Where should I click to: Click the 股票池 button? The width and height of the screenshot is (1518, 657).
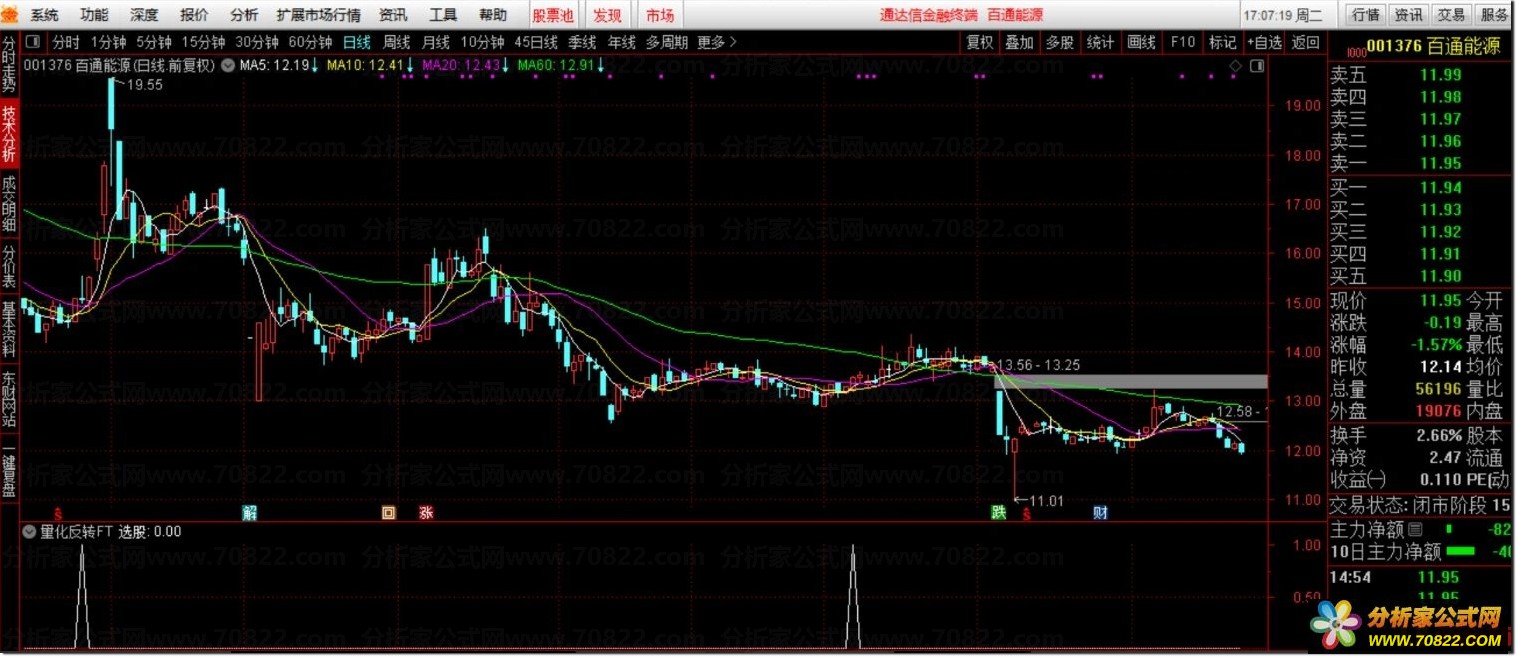coord(553,15)
